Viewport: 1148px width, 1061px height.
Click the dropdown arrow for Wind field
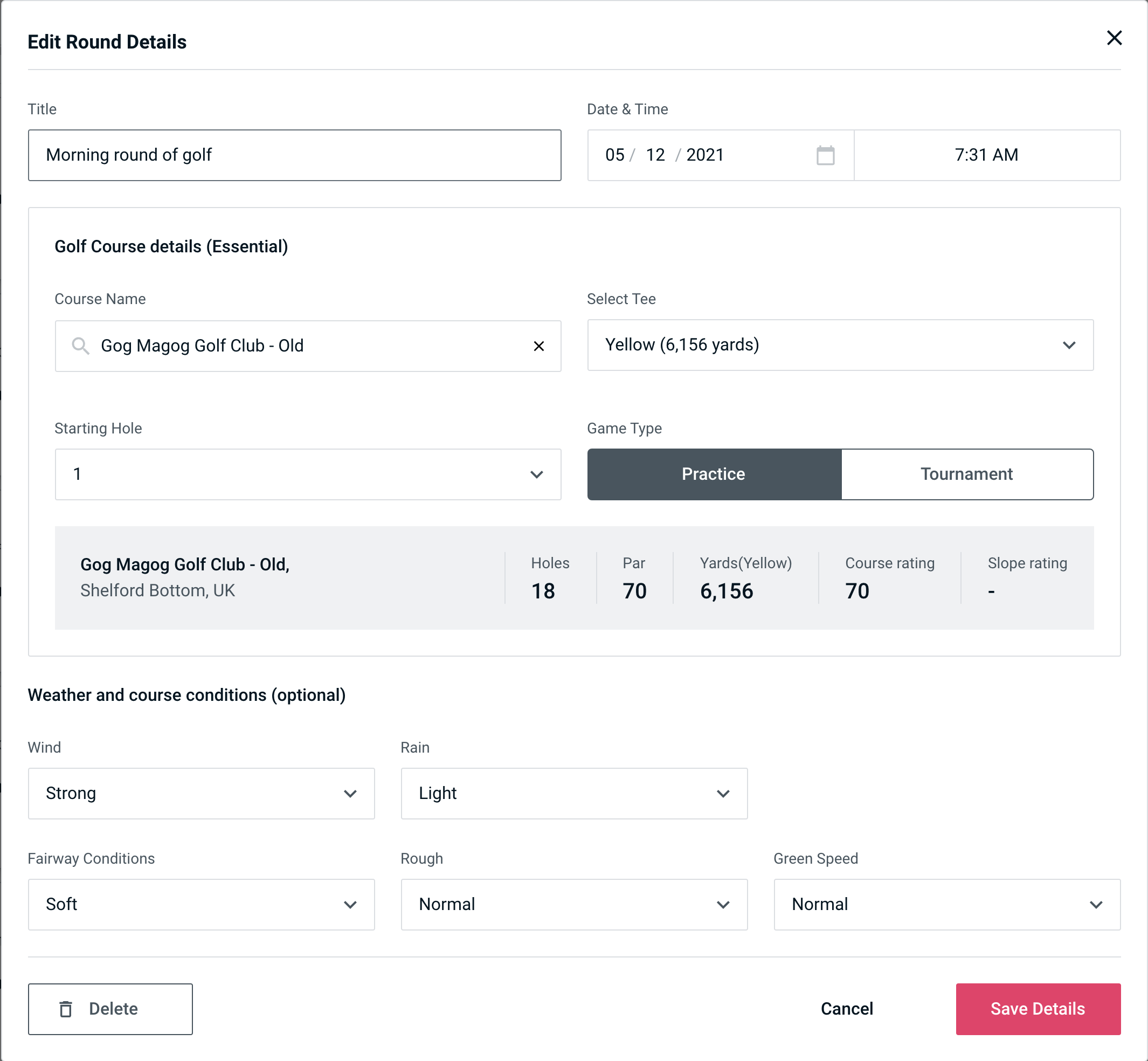[351, 793]
